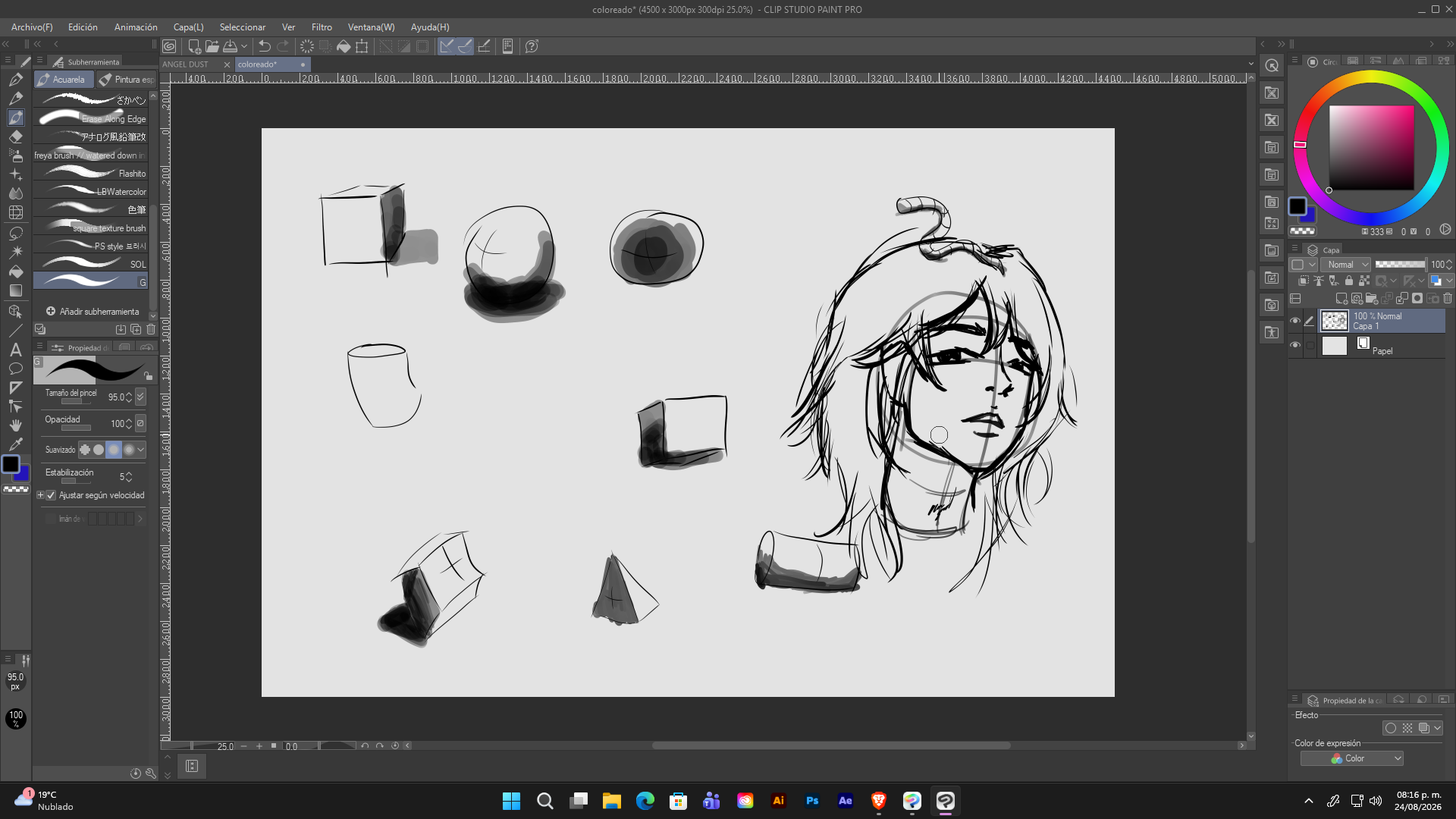
Task: Open the Brave browser from the taskbar
Action: click(x=879, y=801)
